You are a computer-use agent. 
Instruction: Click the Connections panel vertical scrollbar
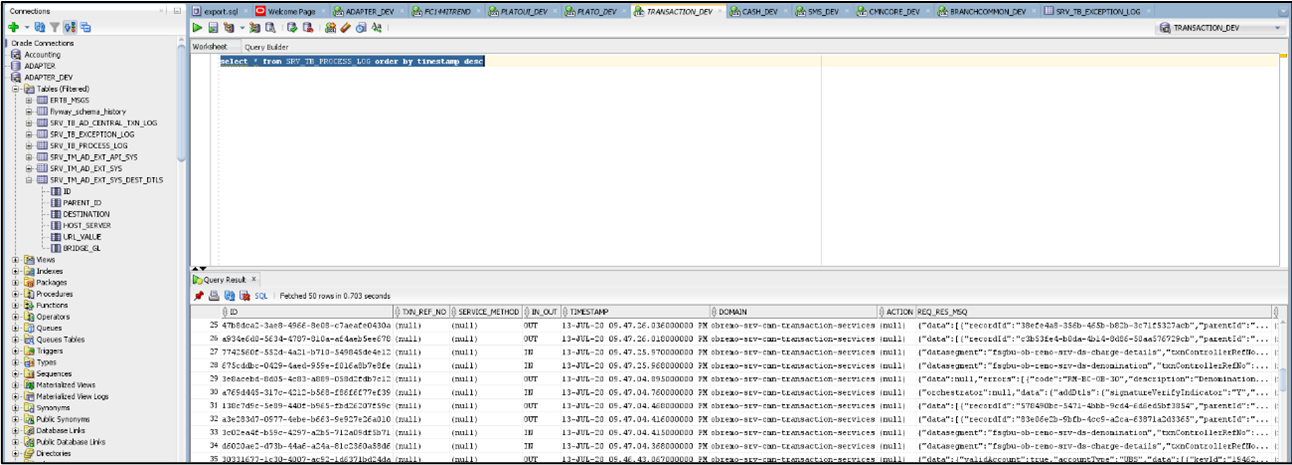click(181, 100)
